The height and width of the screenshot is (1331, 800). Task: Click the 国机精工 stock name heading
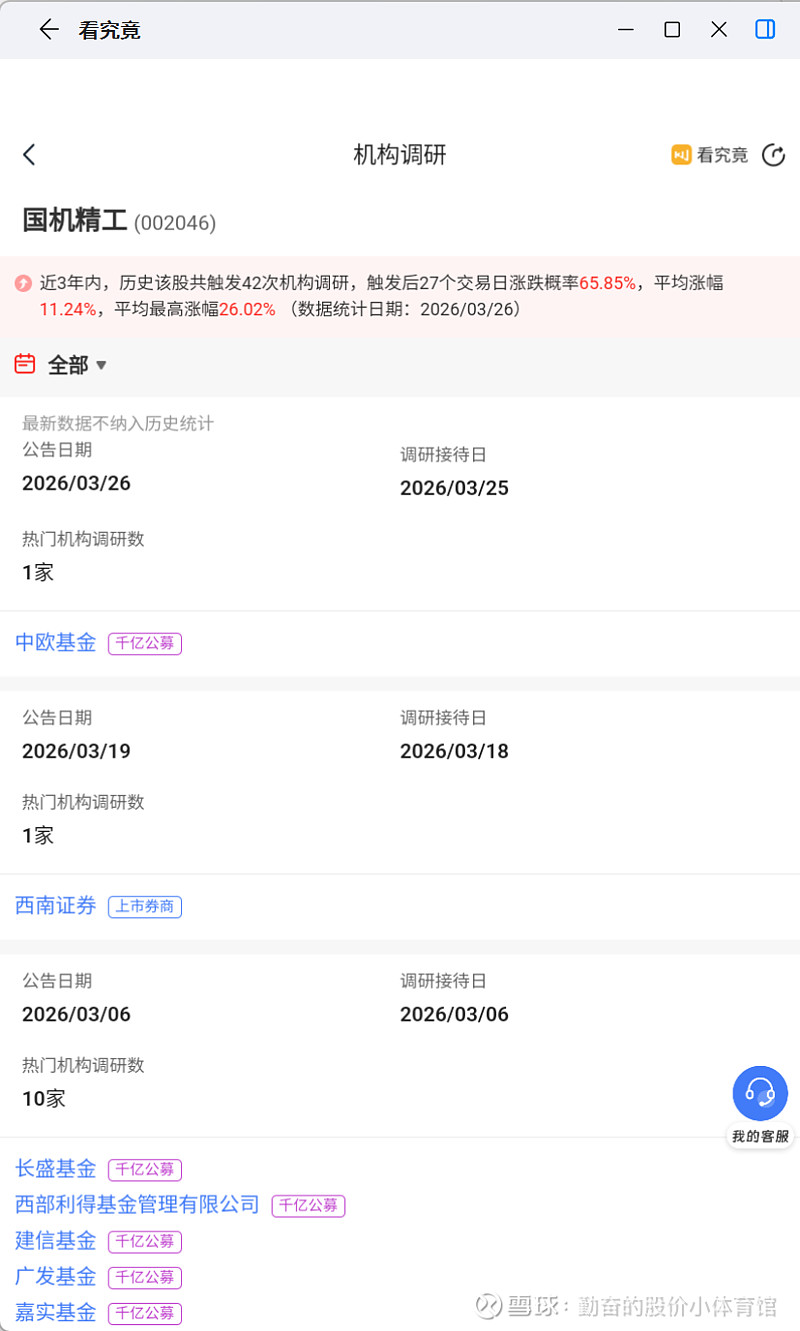click(x=75, y=221)
